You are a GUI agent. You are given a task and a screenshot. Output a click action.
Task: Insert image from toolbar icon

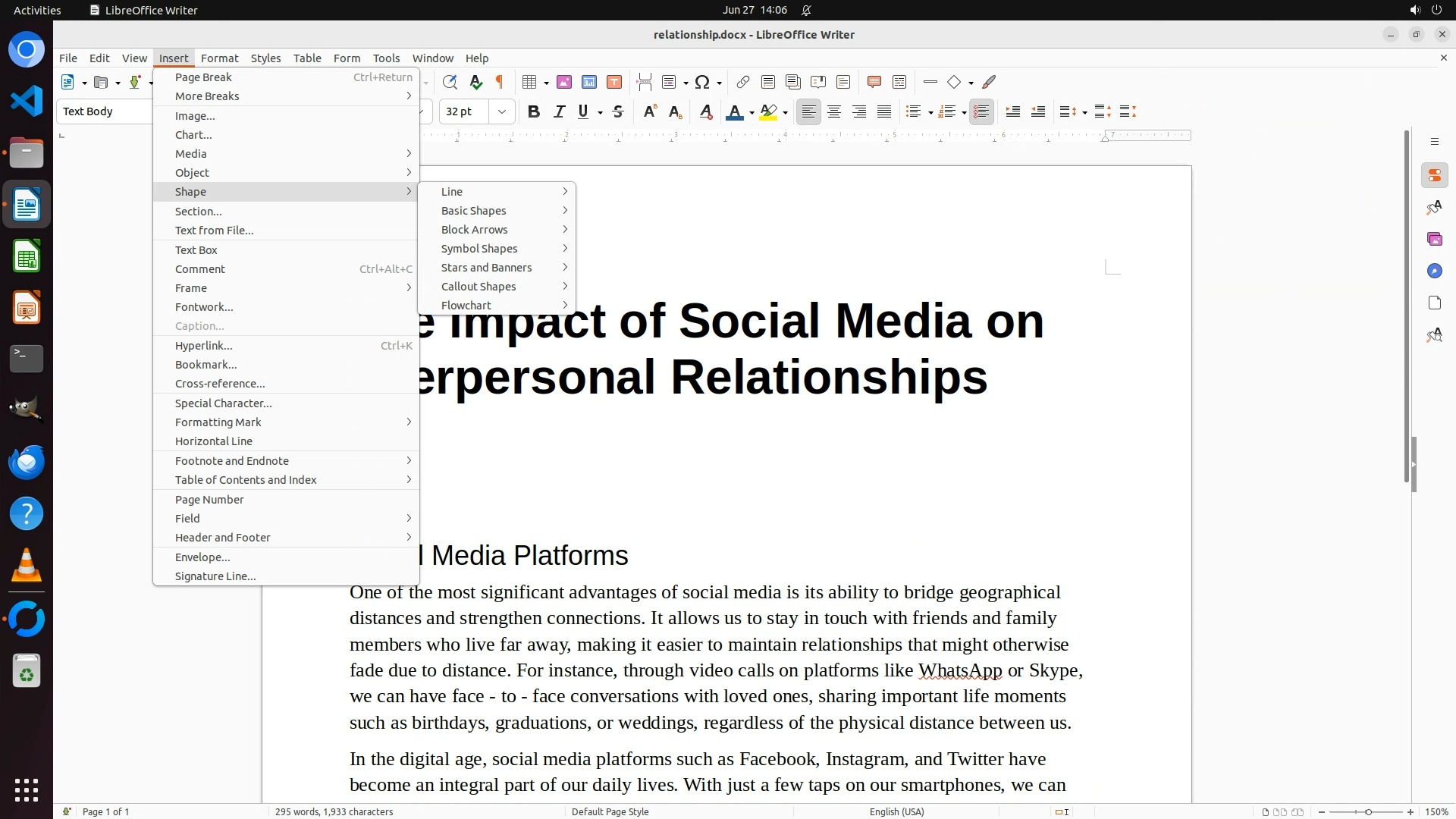pos(564,82)
